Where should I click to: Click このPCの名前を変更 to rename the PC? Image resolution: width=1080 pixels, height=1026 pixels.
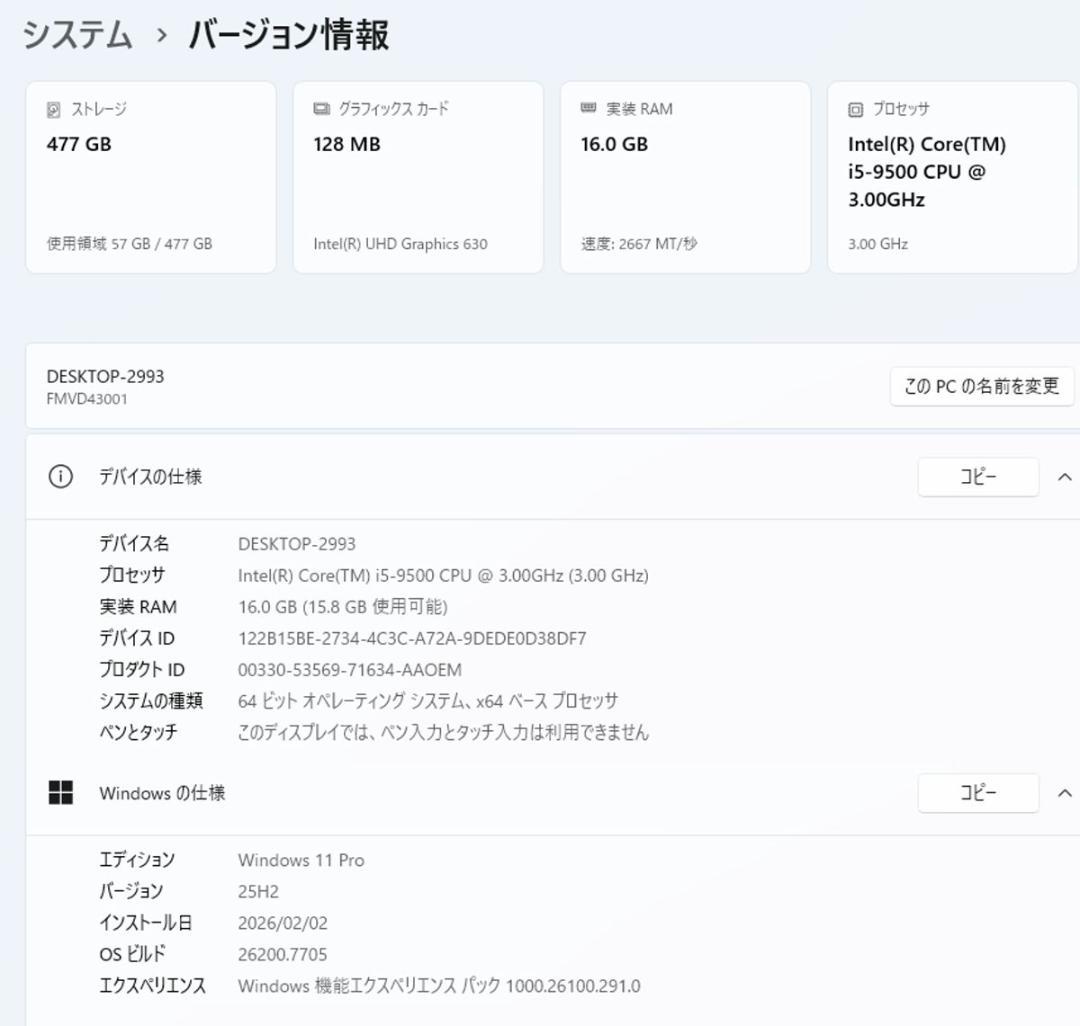click(981, 386)
